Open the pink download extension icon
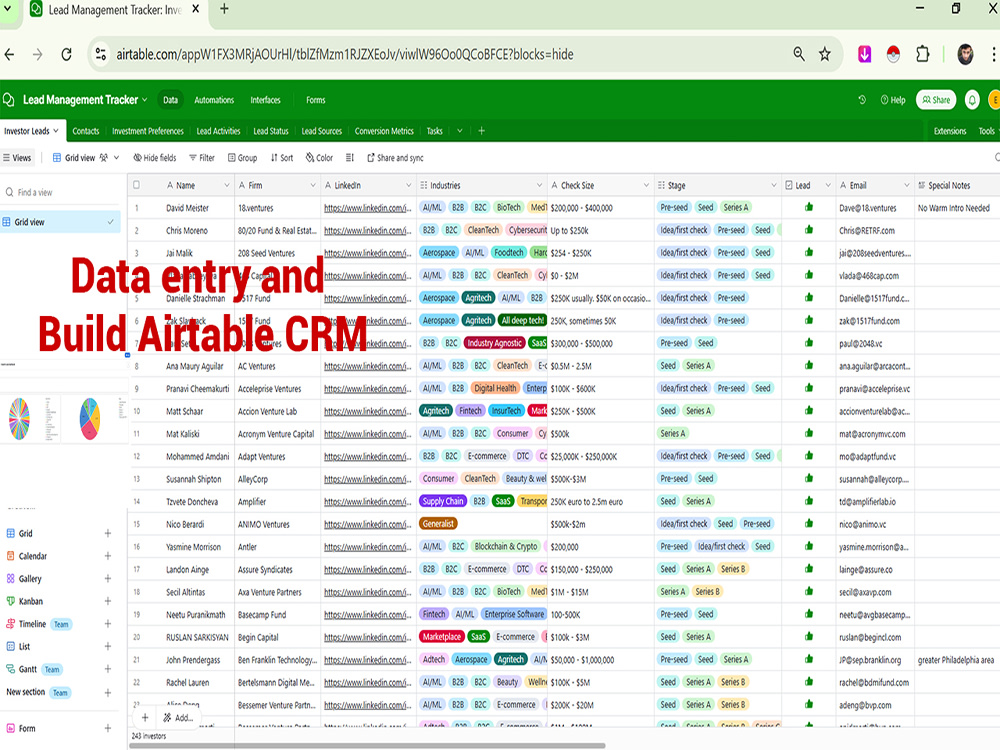Viewport: 1000px width, 750px height. (864, 54)
